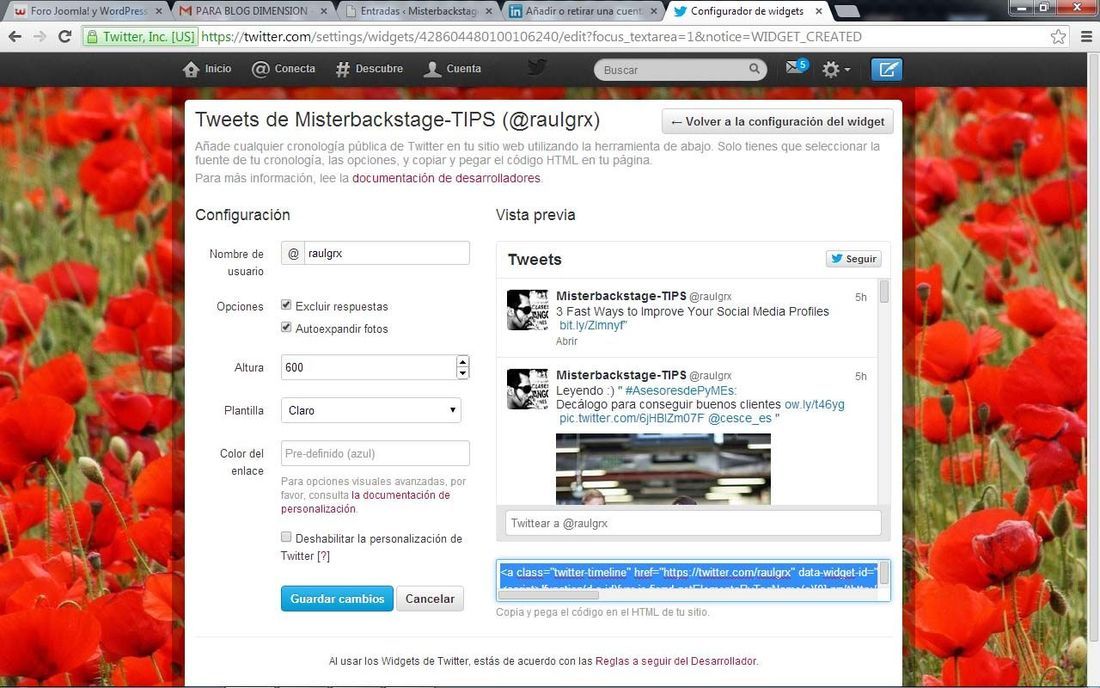Viewport: 1100px width, 688px height.
Task: Click the Tweets heading in preview
Action: click(535, 259)
